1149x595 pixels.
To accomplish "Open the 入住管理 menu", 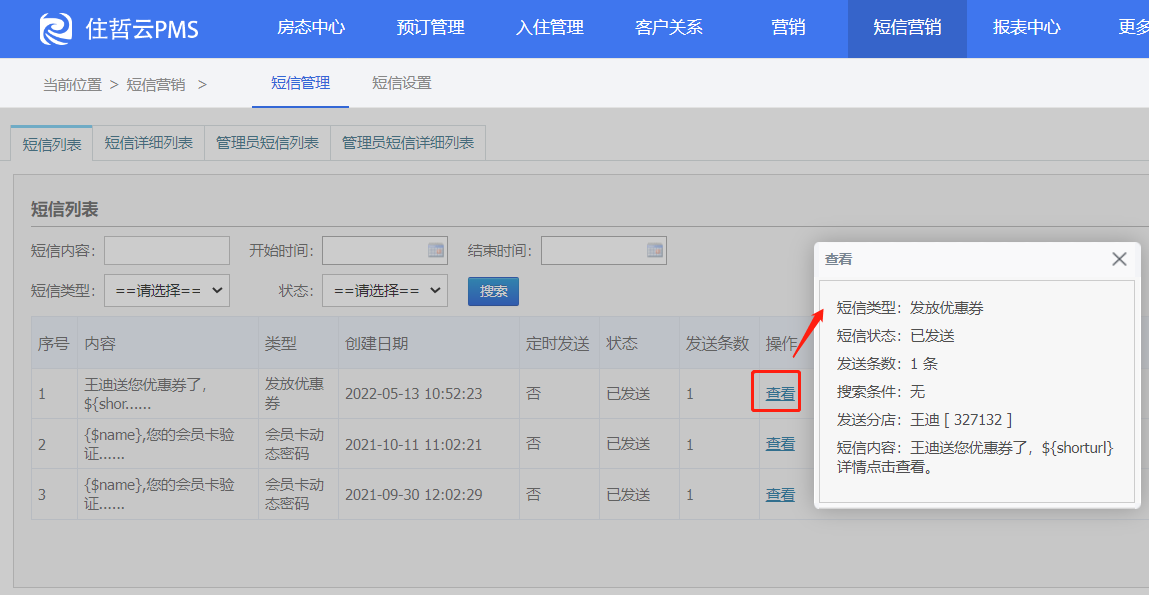I will [550, 28].
